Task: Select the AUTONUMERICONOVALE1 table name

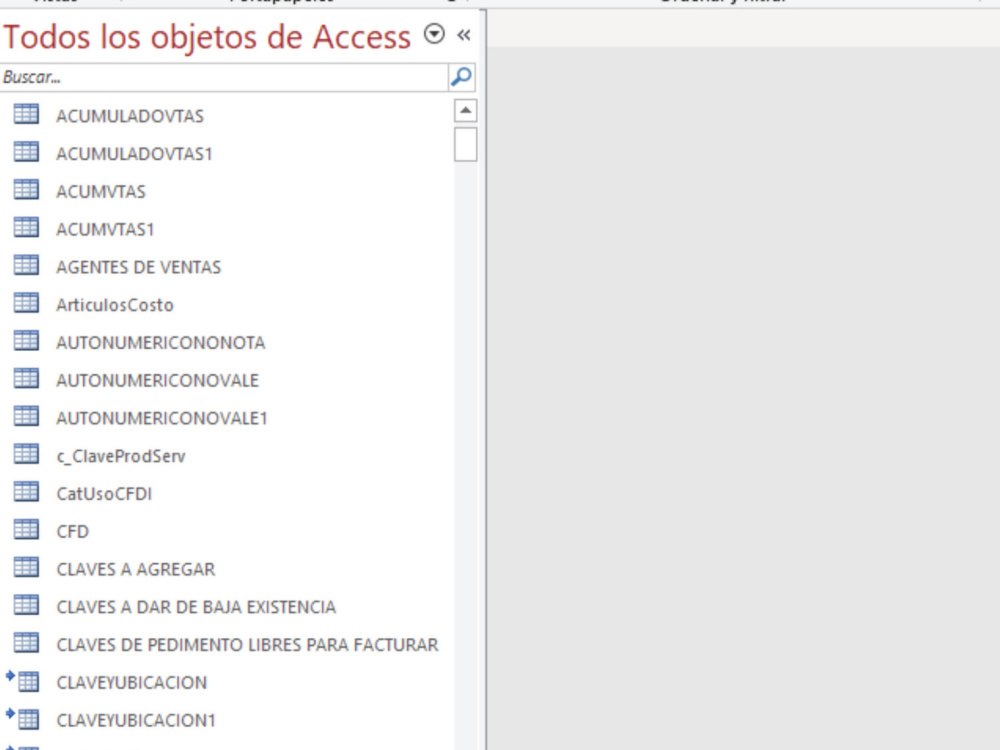Action: pos(161,418)
